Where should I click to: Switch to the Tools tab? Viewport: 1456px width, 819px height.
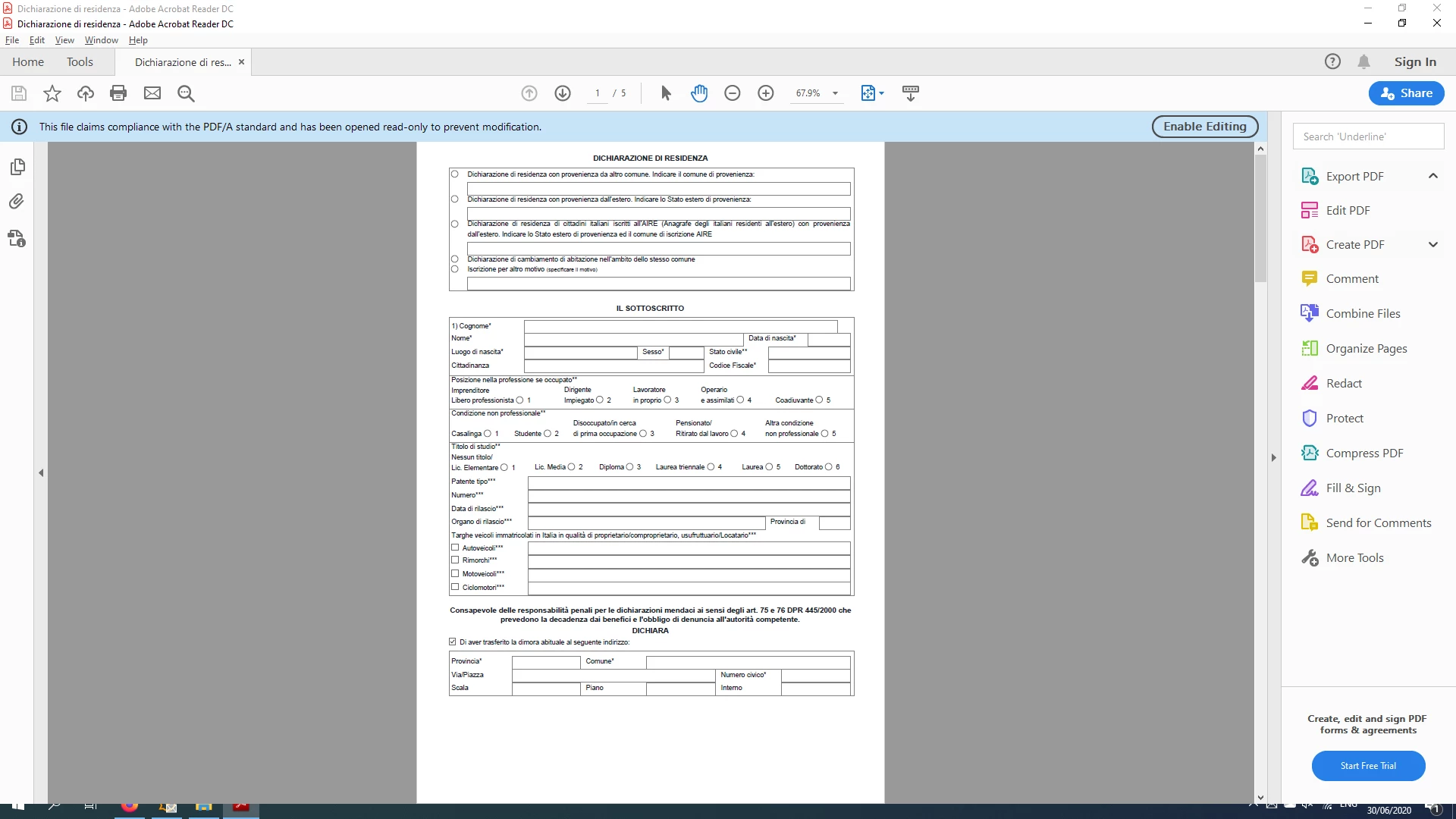tap(80, 62)
